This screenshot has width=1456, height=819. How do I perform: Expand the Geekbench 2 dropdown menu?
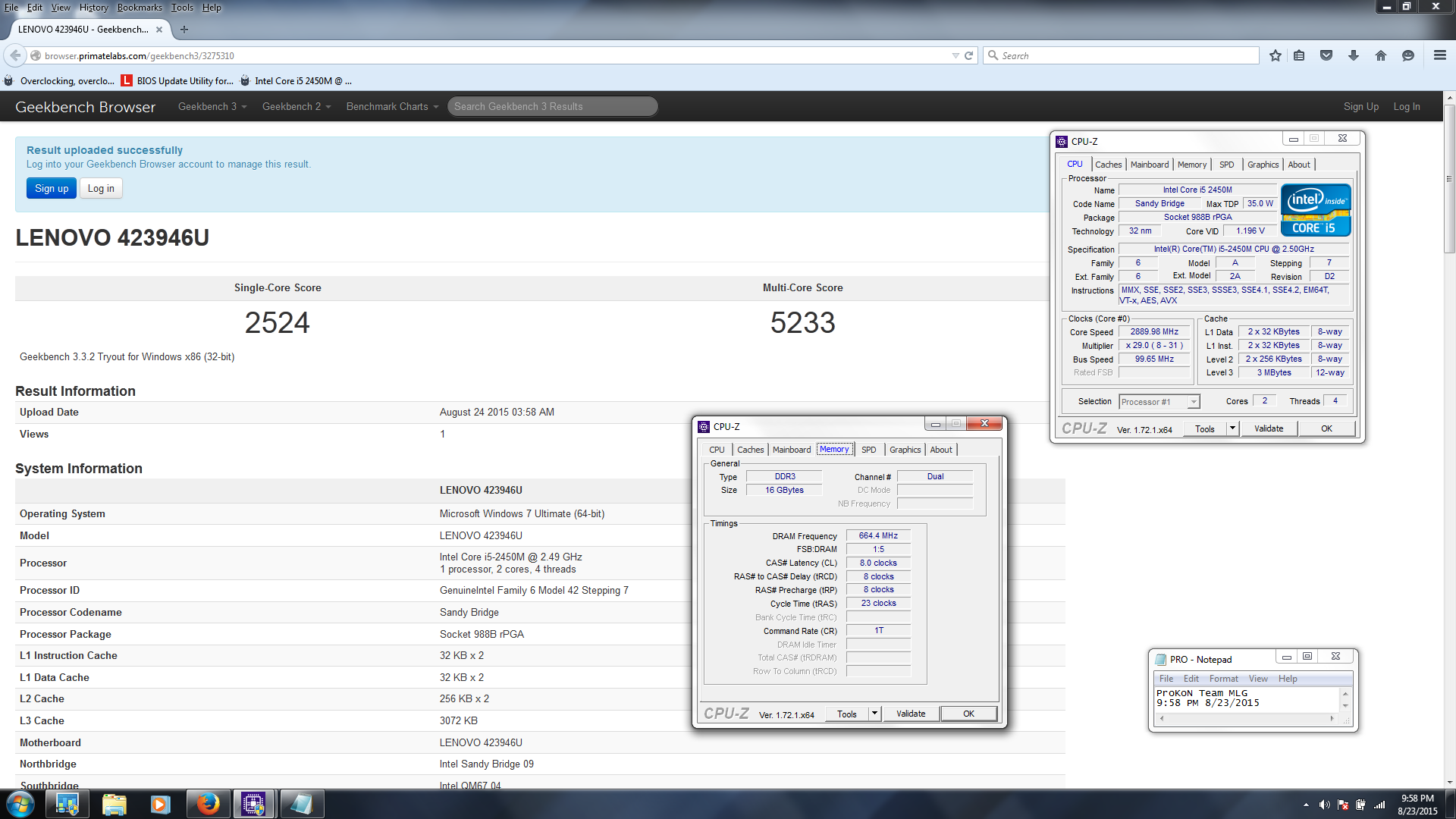pyautogui.click(x=297, y=107)
